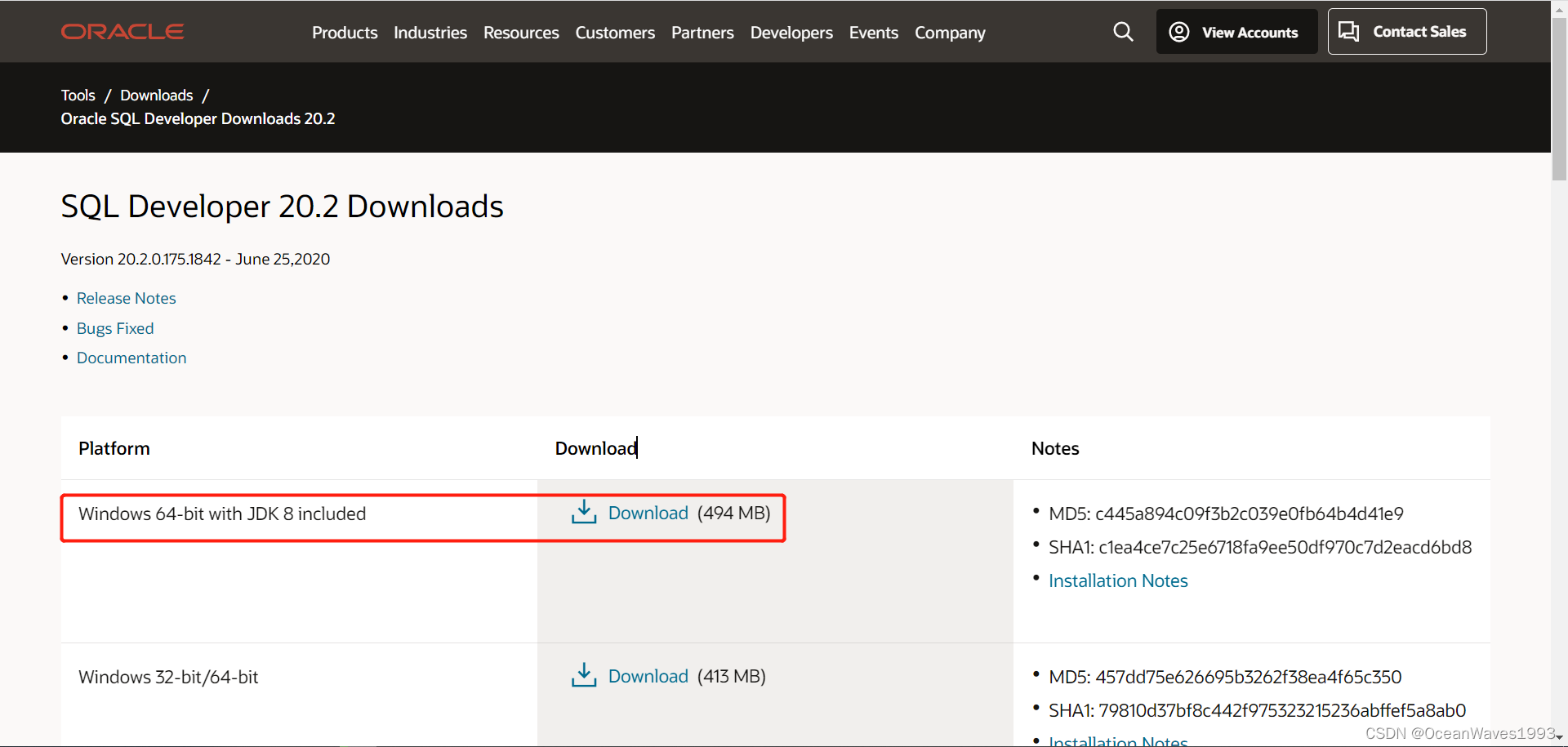
Task: Open the Resources menu
Action: (521, 33)
